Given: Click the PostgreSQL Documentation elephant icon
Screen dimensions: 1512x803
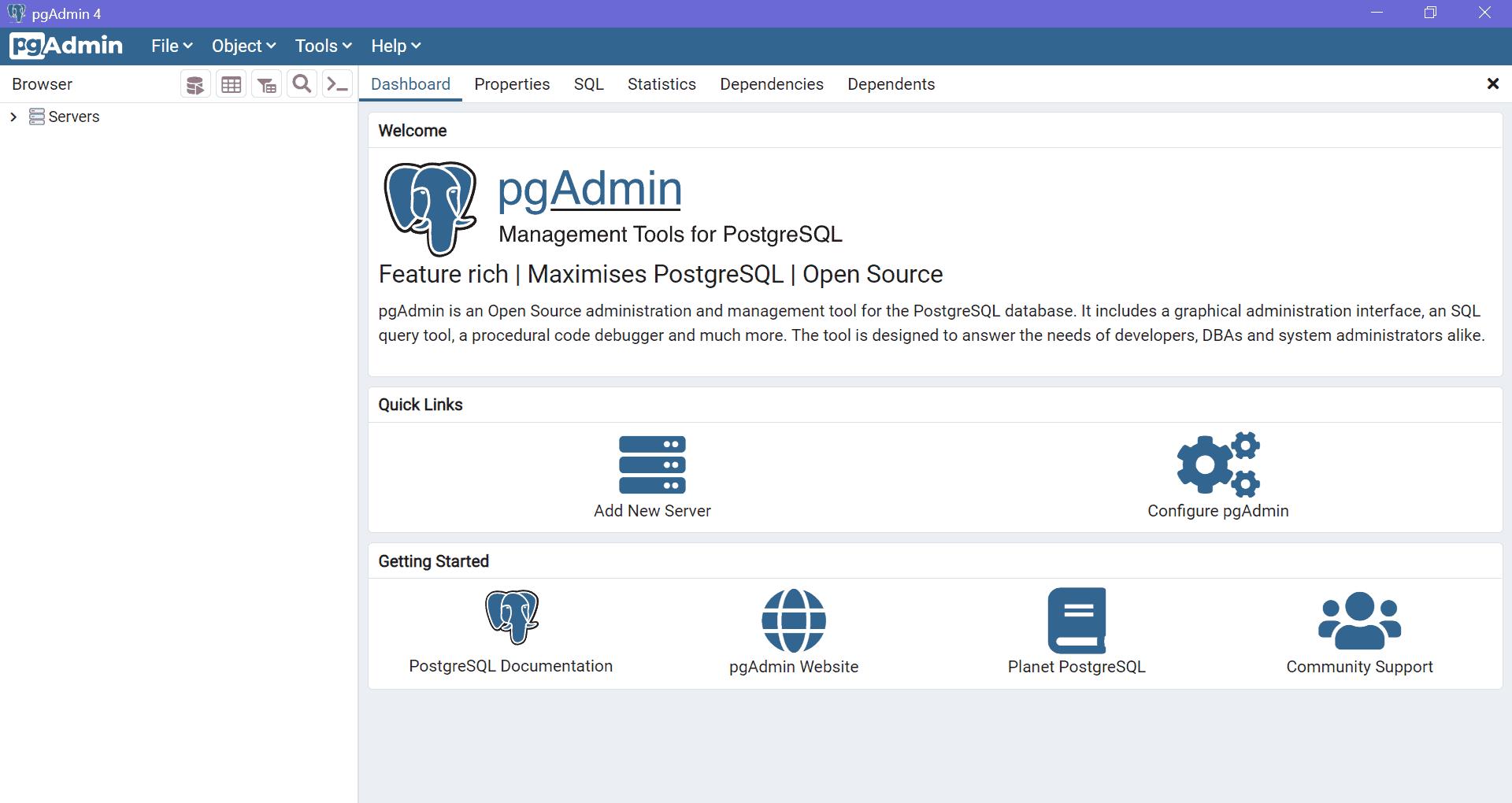Looking at the screenshot, I should (x=511, y=619).
